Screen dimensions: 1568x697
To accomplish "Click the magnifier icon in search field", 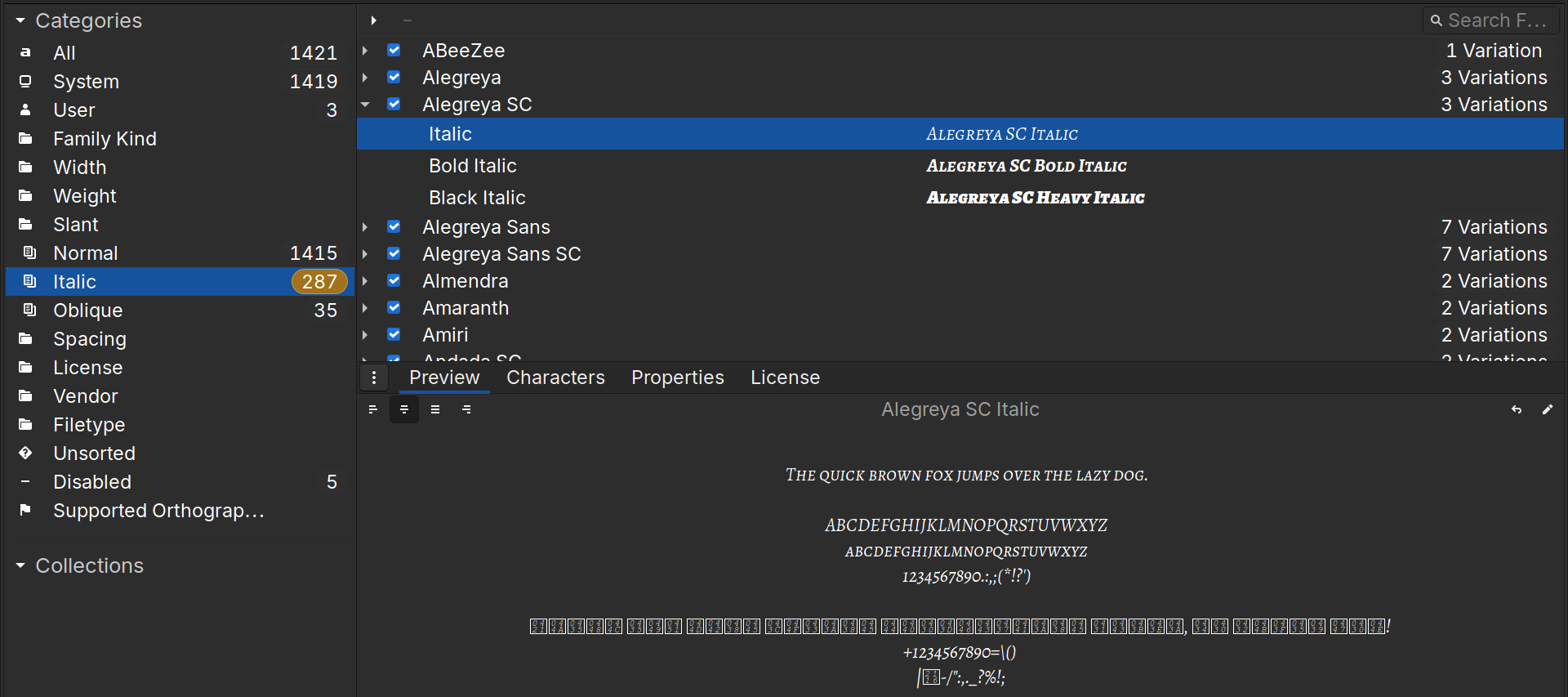I will (1437, 20).
